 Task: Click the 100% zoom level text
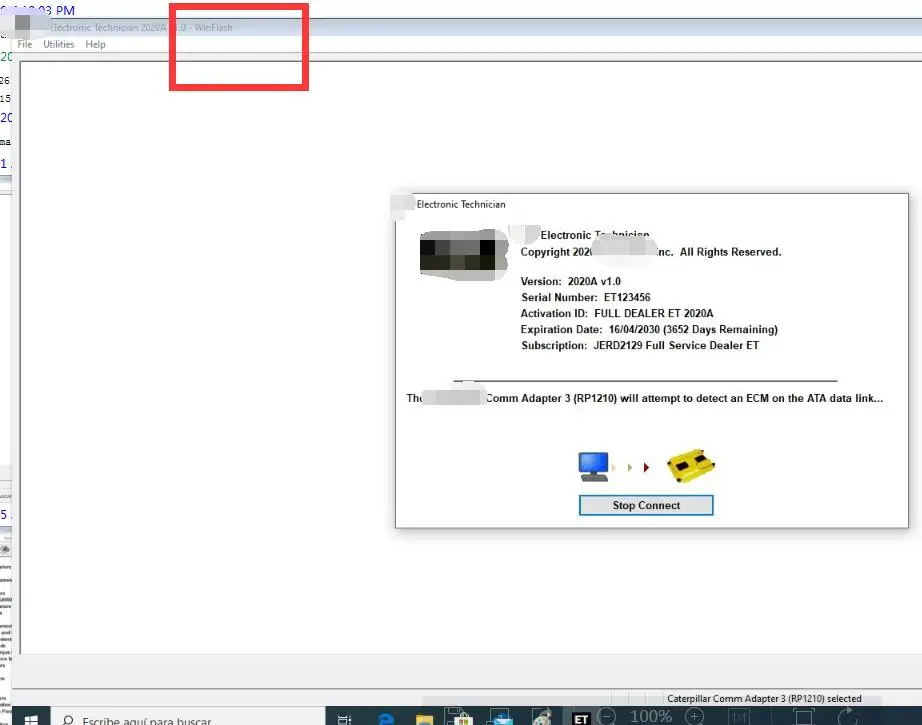coord(651,717)
